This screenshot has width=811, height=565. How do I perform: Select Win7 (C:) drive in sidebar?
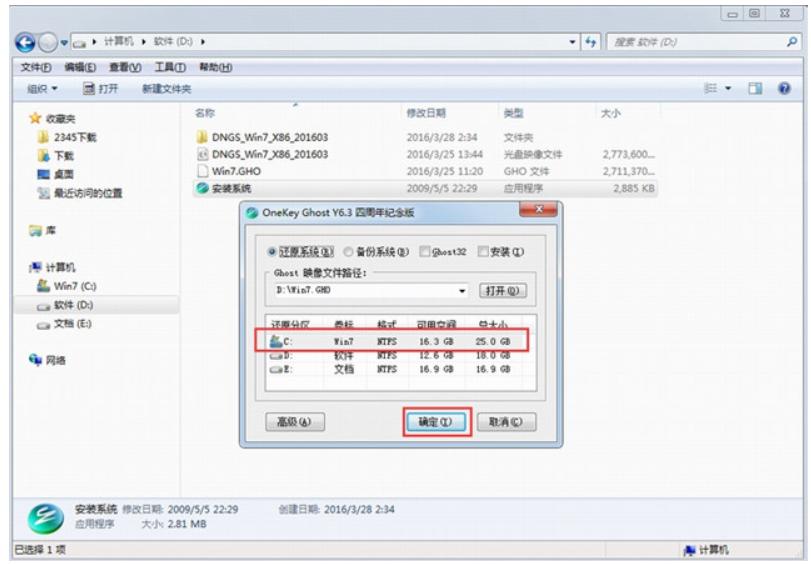67,286
